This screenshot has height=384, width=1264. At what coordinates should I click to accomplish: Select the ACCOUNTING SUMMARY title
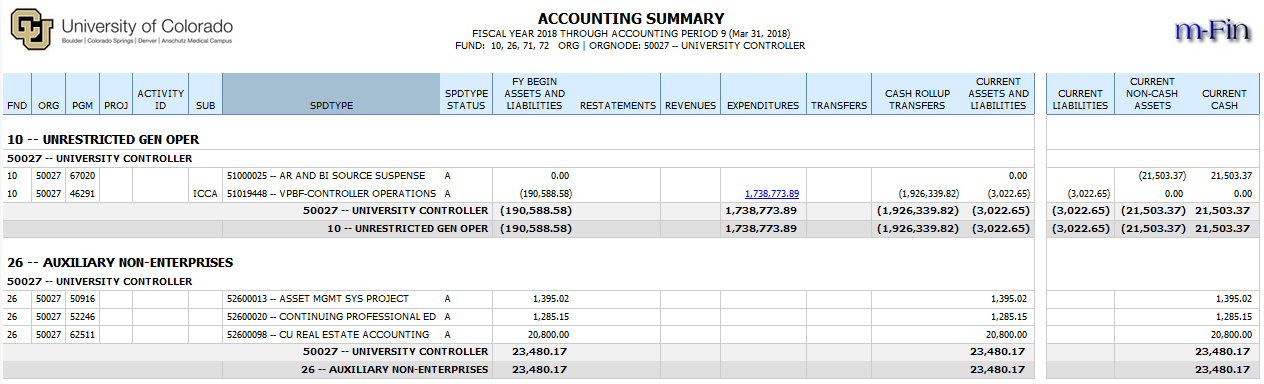point(631,18)
